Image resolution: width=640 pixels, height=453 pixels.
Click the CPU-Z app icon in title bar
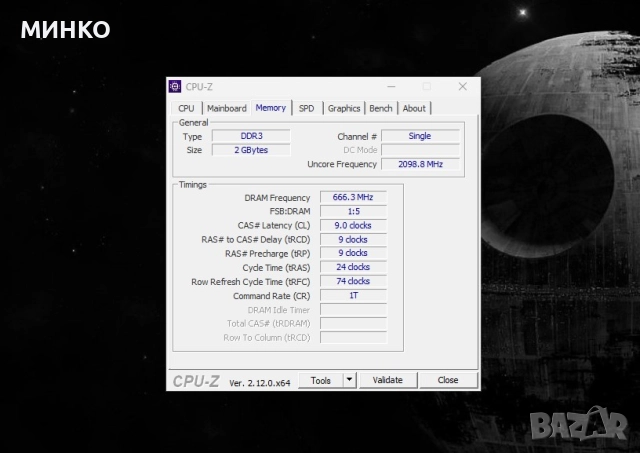coord(175,87)
